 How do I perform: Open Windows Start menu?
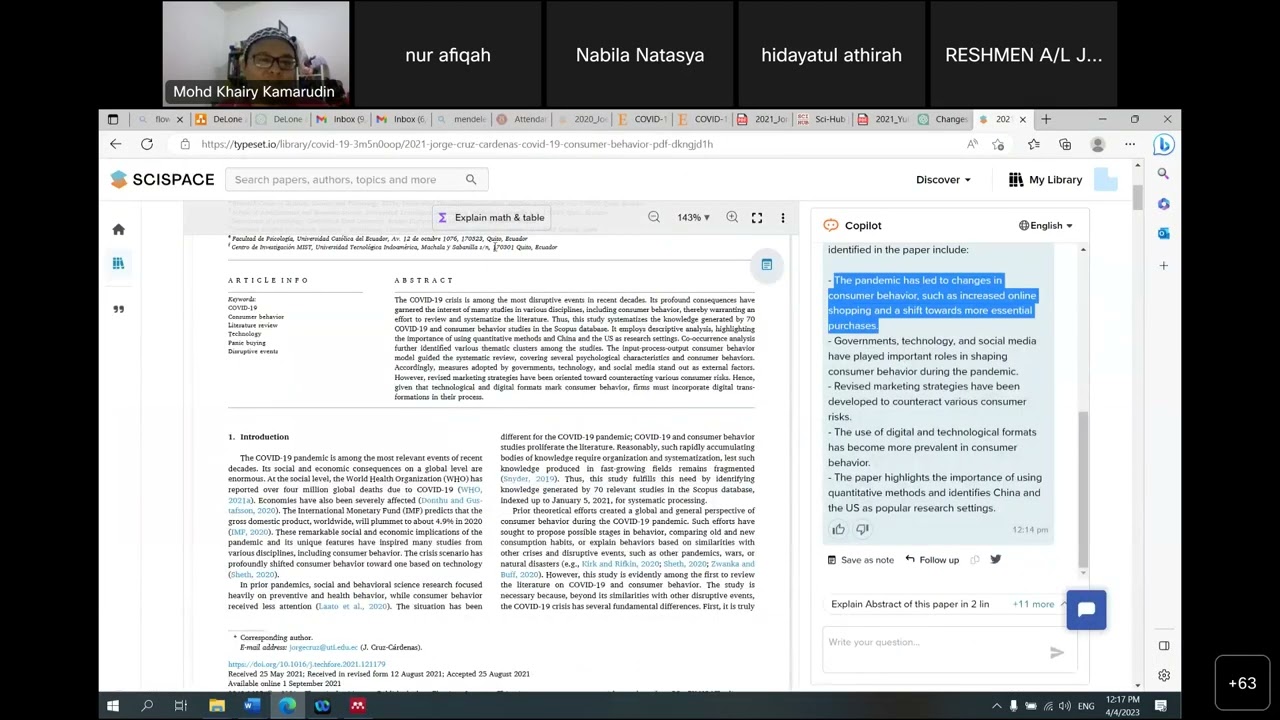point(113,706)
